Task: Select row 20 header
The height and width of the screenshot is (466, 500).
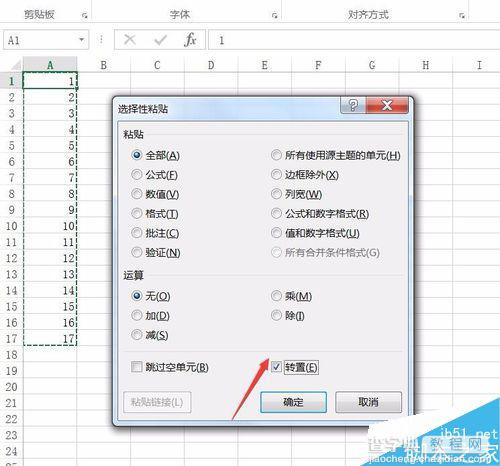Action: [12, 387]
